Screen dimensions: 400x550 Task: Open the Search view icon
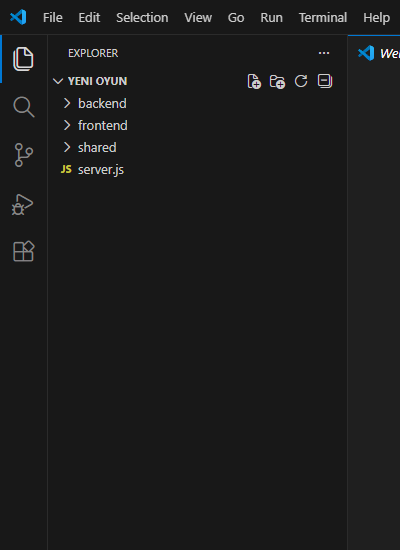(x=24, y=107)
